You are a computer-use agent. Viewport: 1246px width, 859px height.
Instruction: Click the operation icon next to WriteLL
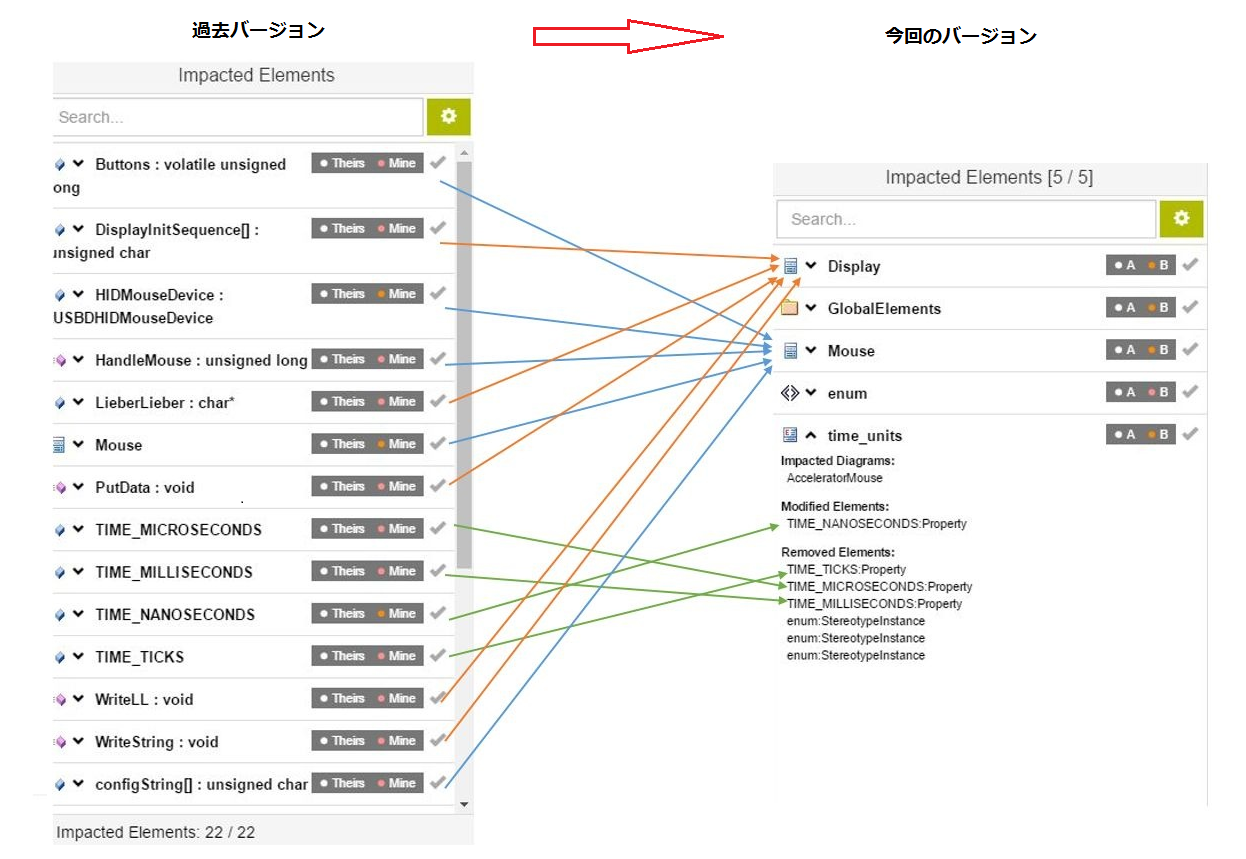click(x=60, y=699)
